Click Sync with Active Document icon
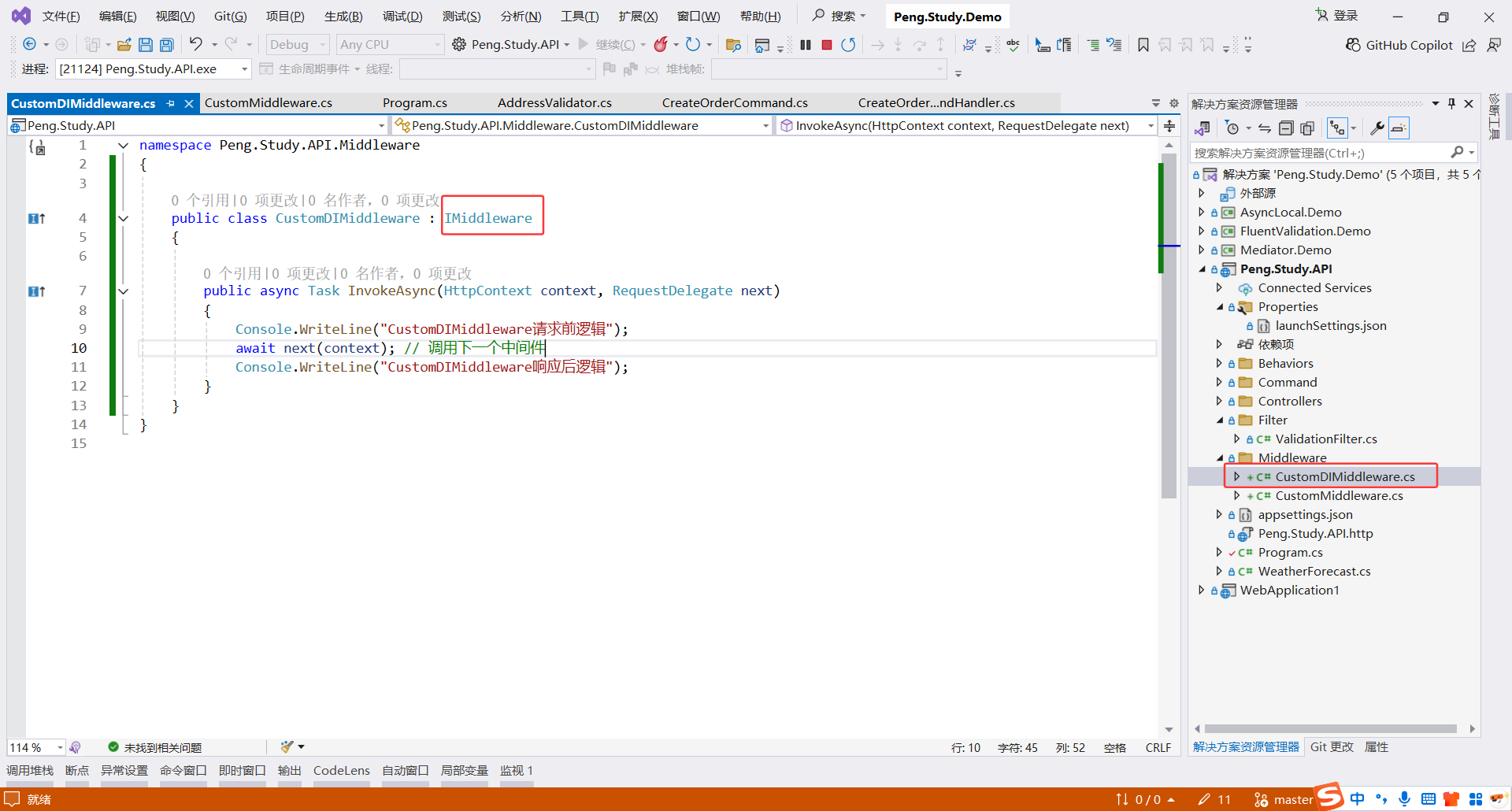The height and width of the screenshot is (811, 1512). pos(1265,128)
